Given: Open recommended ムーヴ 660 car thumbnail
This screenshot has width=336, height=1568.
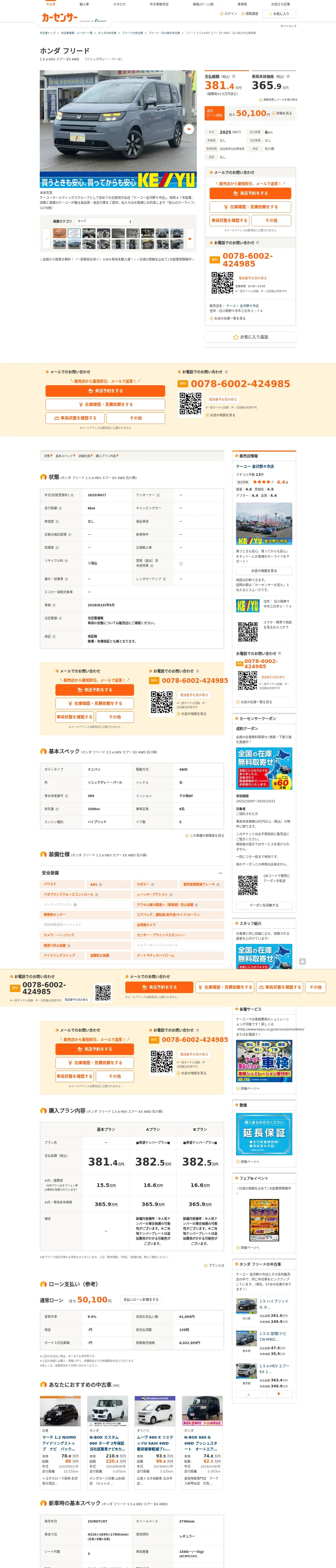Looking at the screenshot, I should click(x=155, y=1411).
